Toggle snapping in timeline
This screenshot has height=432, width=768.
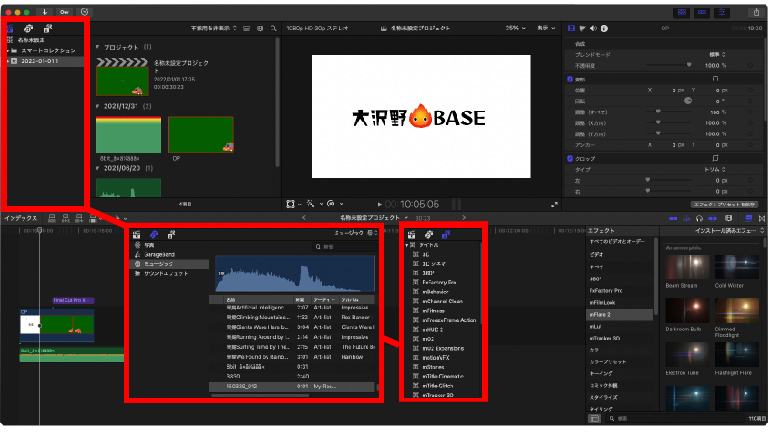tap(713, 218)
